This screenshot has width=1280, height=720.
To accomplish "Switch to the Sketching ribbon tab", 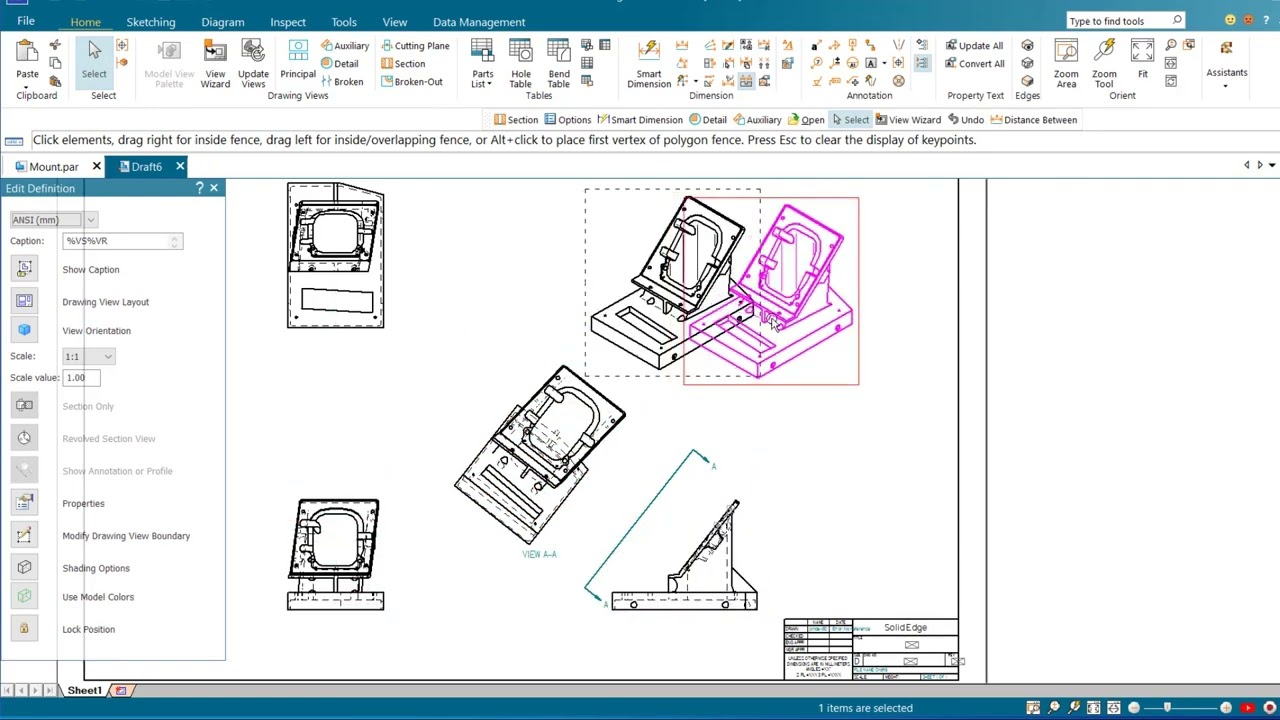I will click(151, 22).
